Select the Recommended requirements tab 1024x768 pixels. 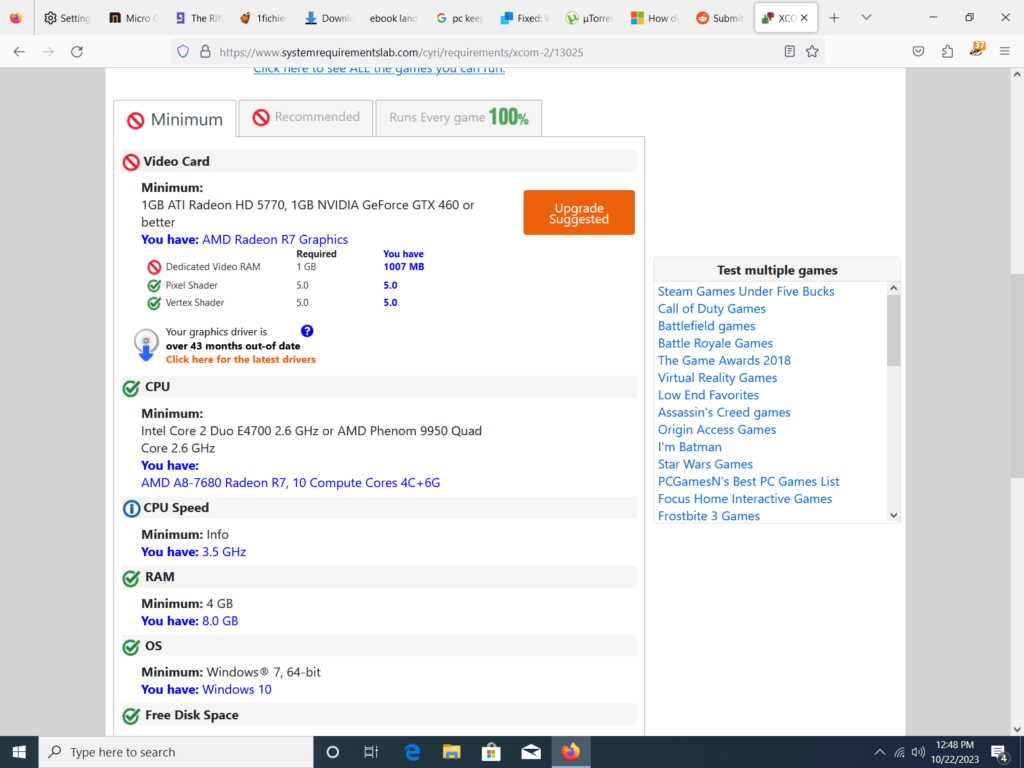pos(306,118)
